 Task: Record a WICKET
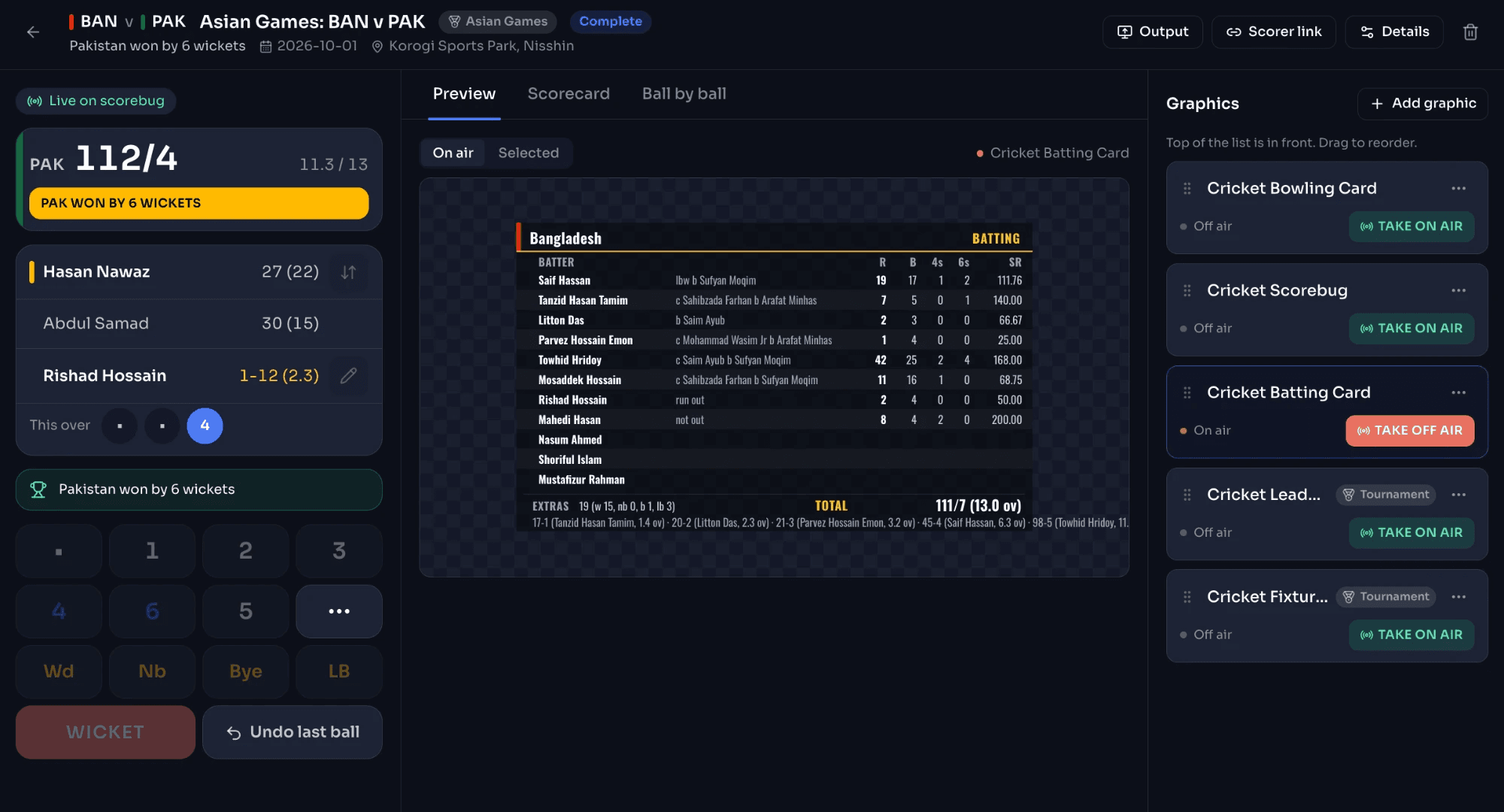point(105,732)
